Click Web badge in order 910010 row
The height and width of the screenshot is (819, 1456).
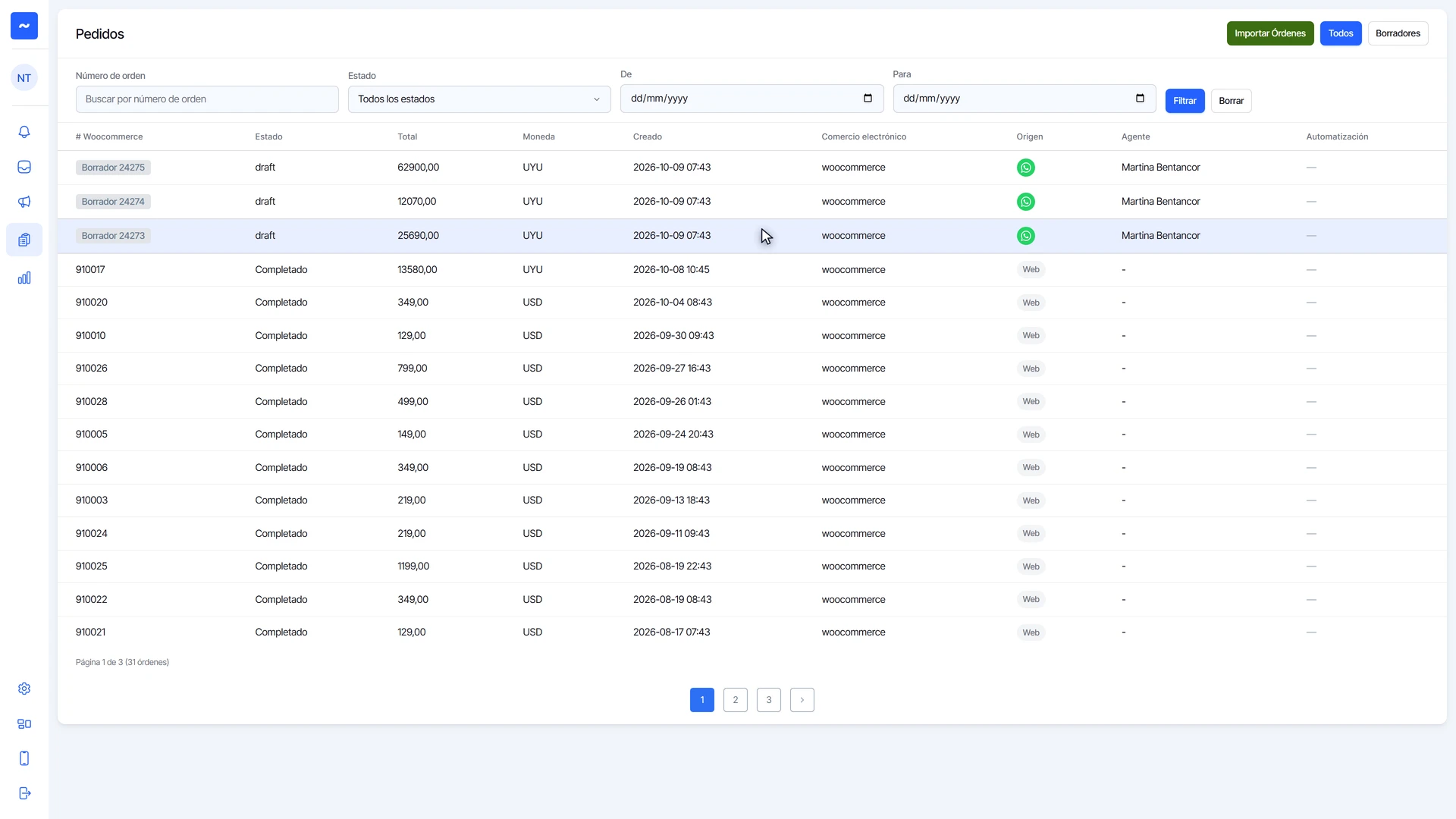1031,336
